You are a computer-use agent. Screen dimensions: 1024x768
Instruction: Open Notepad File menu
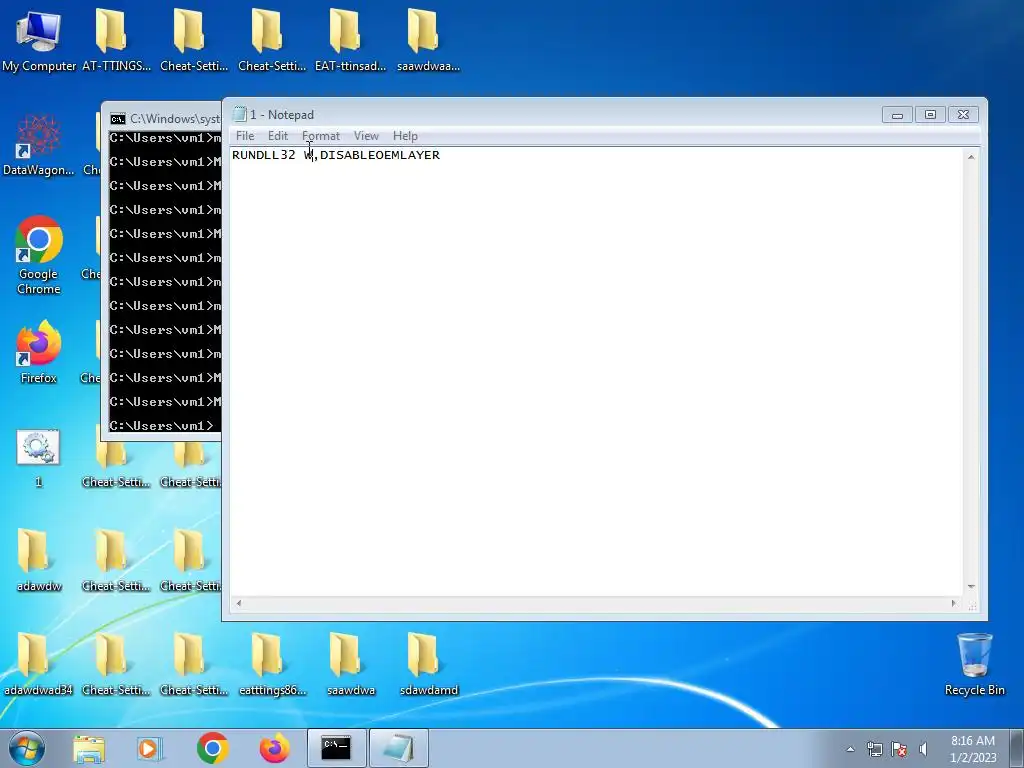[x=245, y=136]
